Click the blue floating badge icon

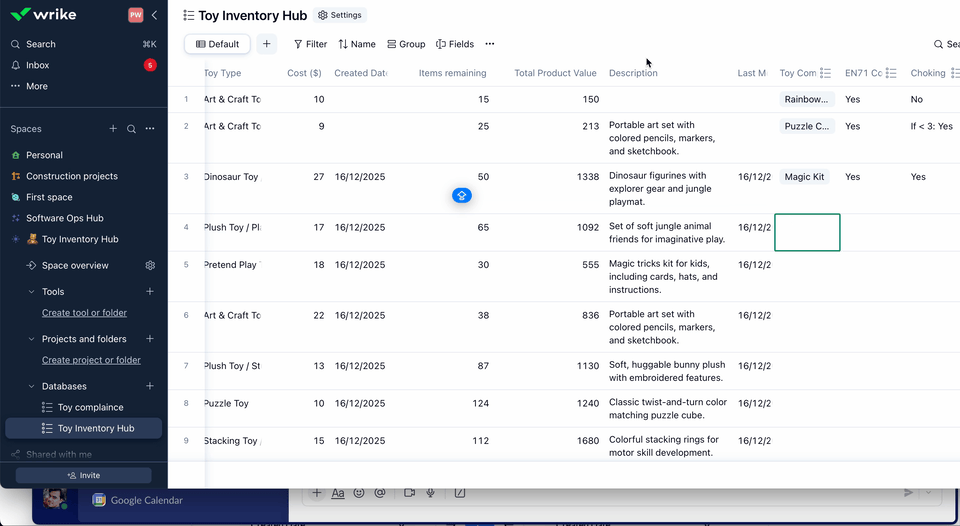coord(461,195)
